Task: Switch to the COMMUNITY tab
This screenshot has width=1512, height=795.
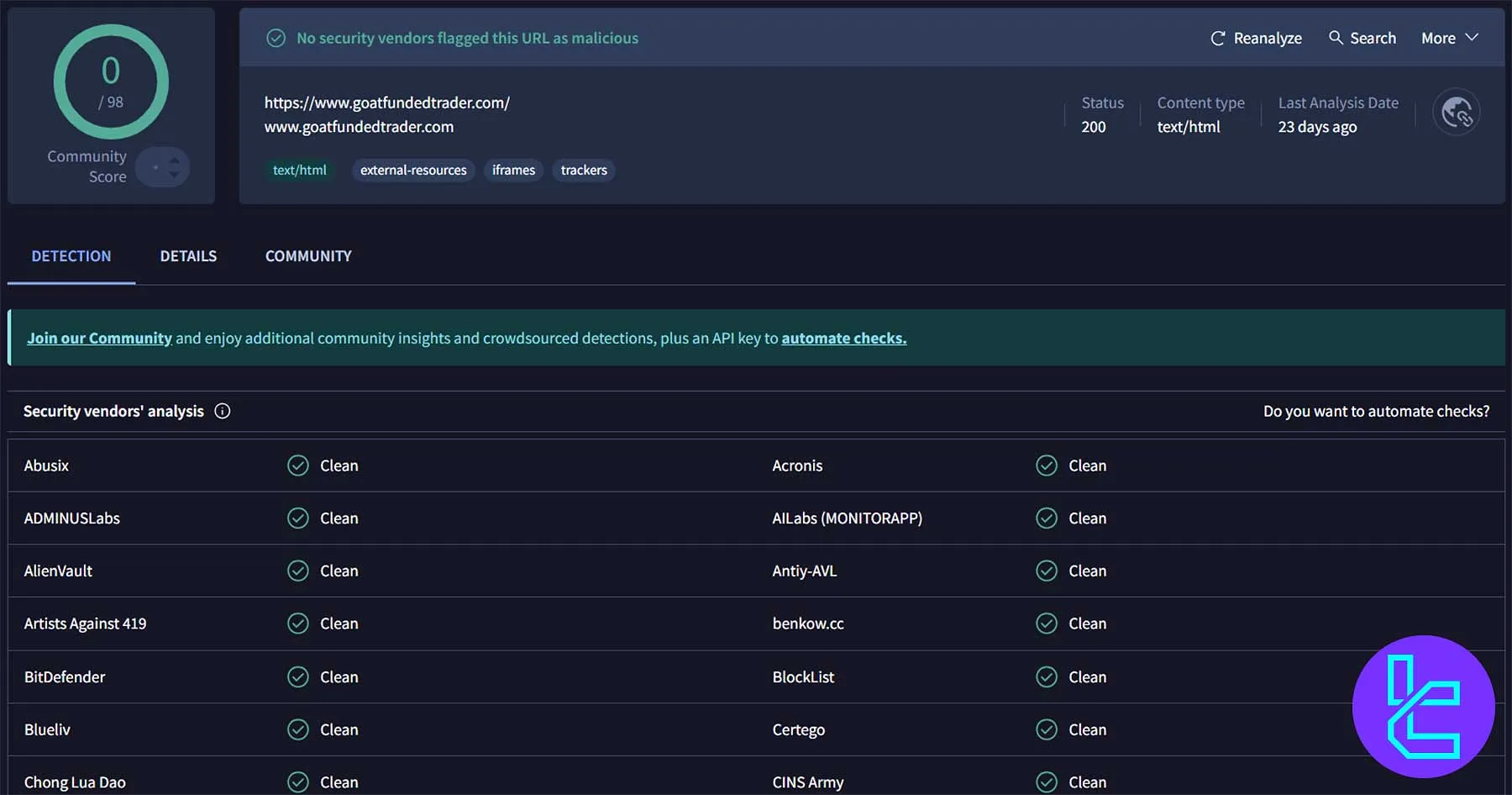Action: (307, 255)
